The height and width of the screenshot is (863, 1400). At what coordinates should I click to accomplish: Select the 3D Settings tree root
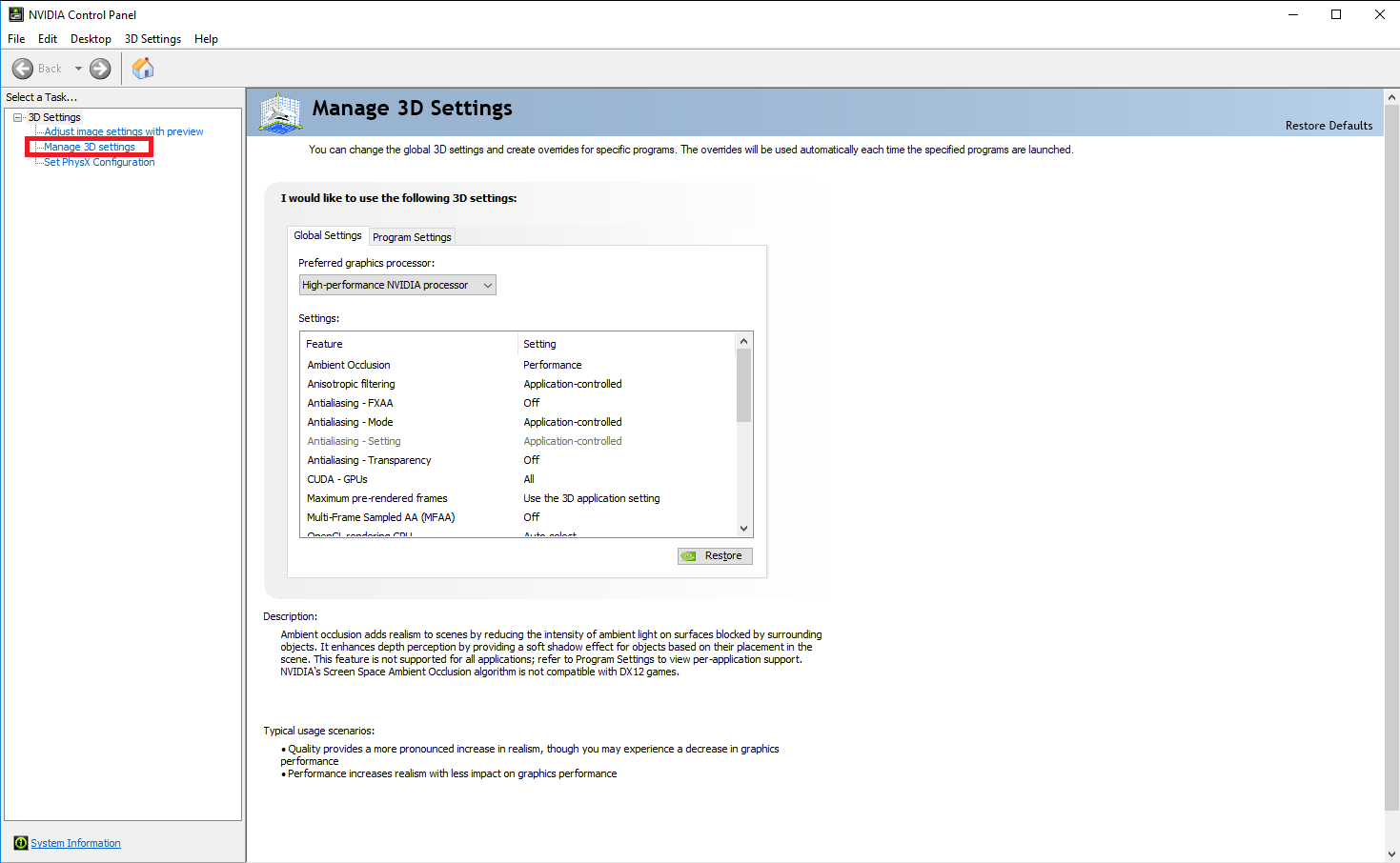(54, 117)
